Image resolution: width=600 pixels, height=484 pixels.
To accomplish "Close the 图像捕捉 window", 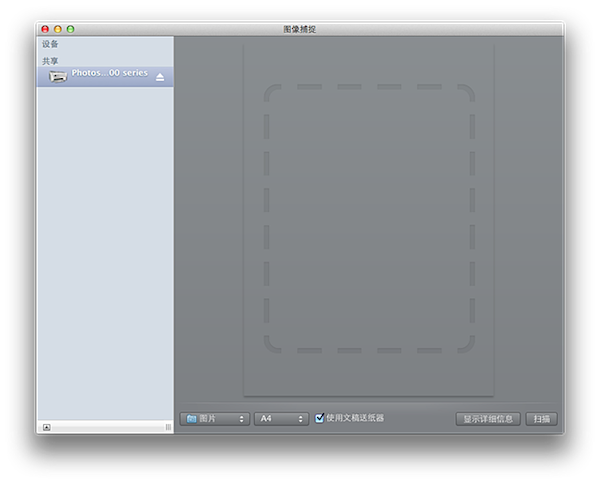I will 45,29.
